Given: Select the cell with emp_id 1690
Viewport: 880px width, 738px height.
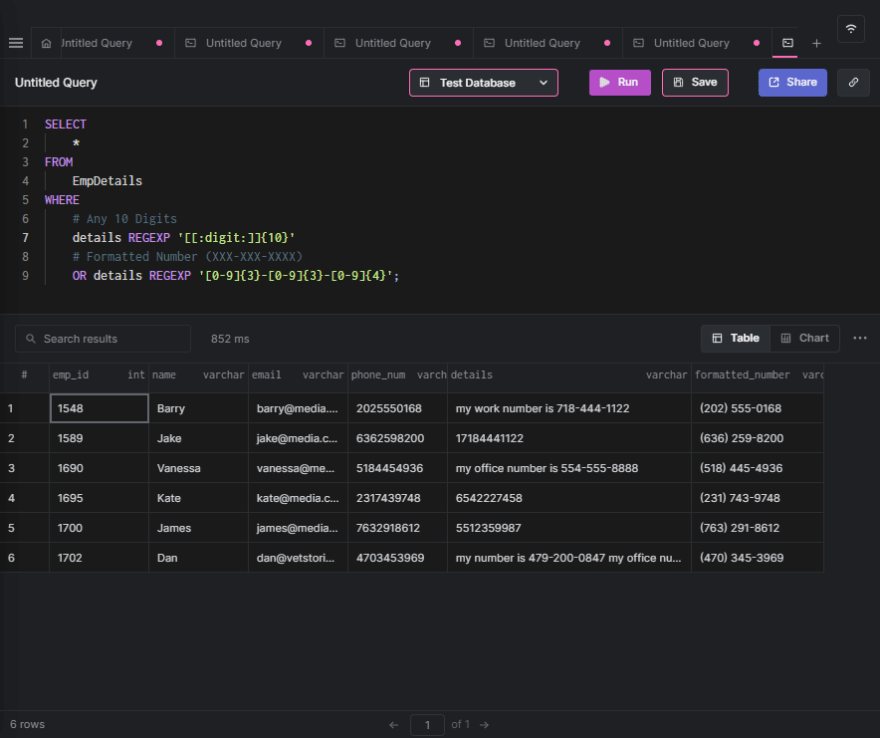Looking at the screenshot, I should [x=99, y=468].
